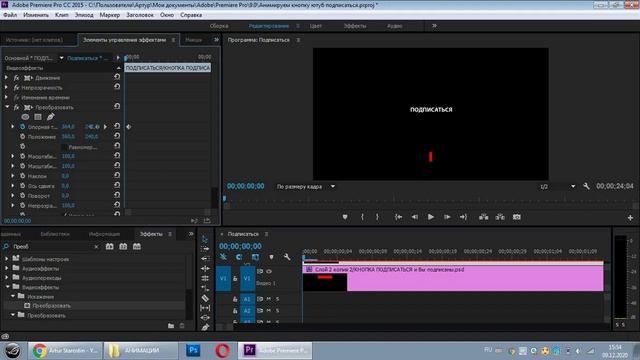Open the button editor plus icon

[630, 218]
